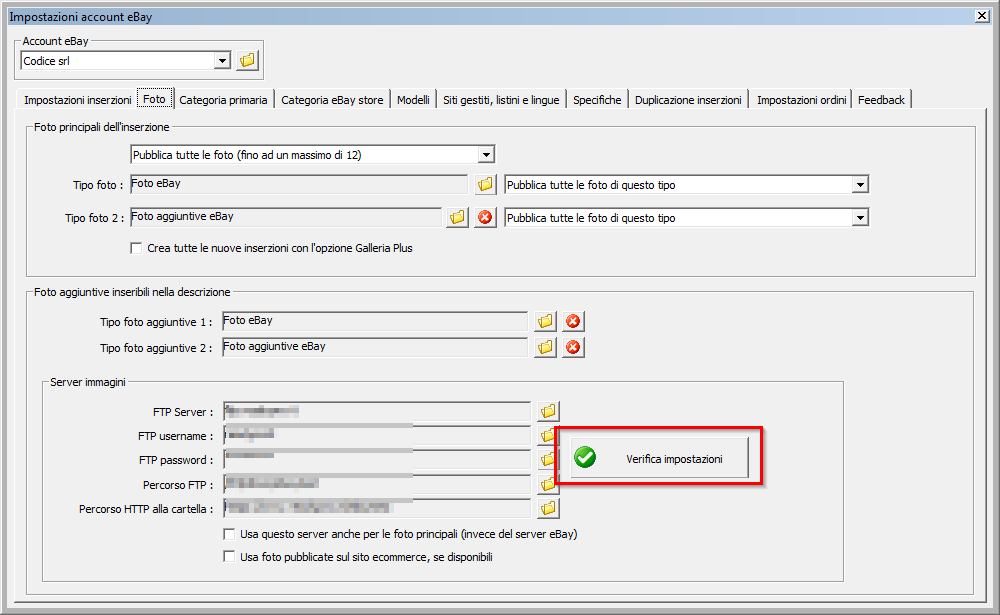Go to Specifiche tab
The width and height of the screenshot is (1000, 615).
point(597,100)
